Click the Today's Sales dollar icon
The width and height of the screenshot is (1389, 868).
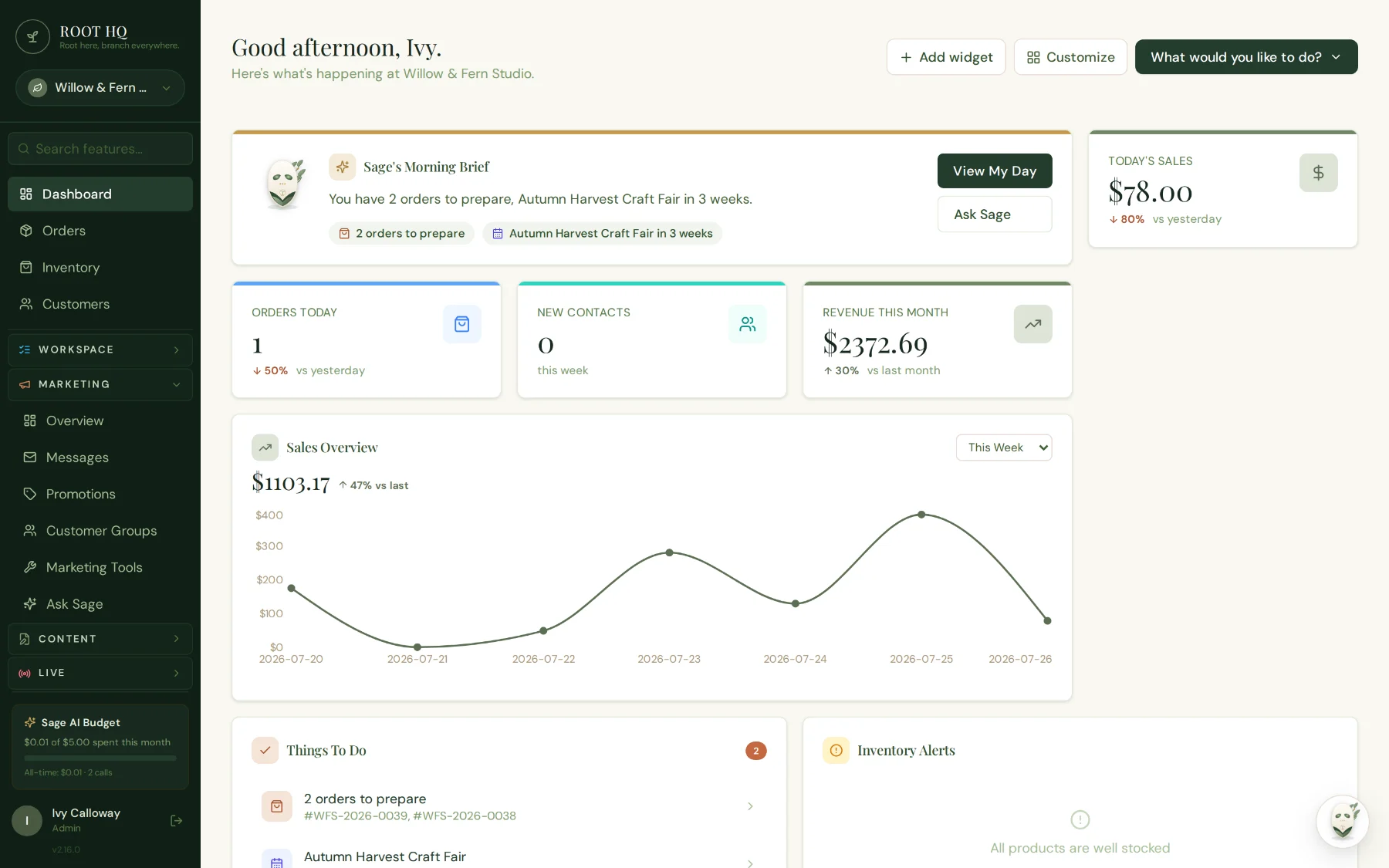click(1318, 173)
